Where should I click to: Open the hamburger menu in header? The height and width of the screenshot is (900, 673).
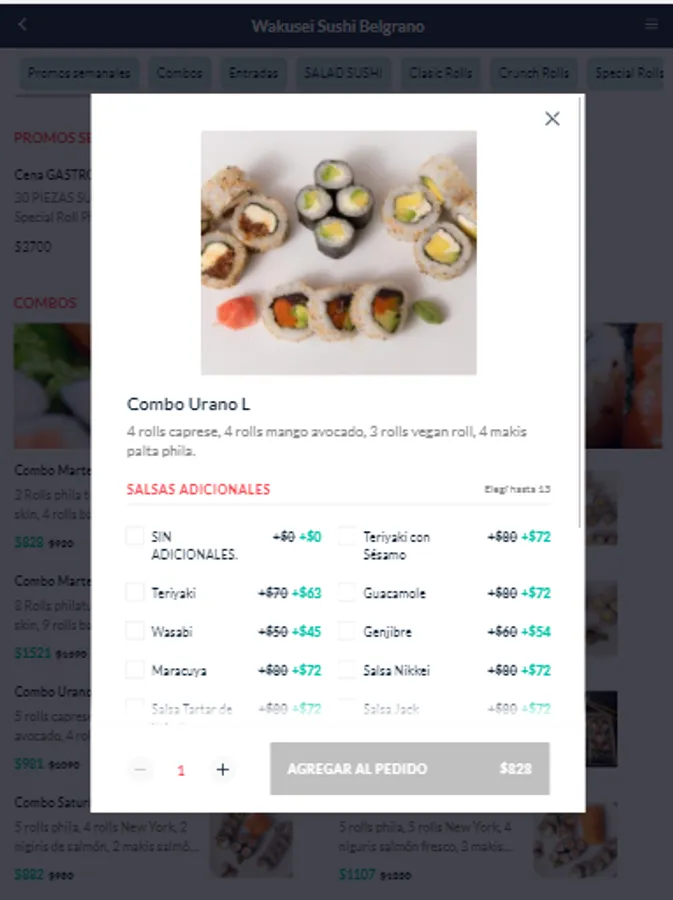pyautogui.click(x=651, y=24)
